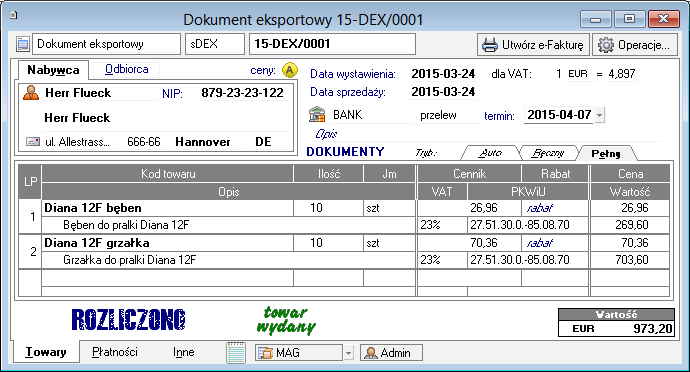Open the Płatności bottom tab

click(114, 352)
